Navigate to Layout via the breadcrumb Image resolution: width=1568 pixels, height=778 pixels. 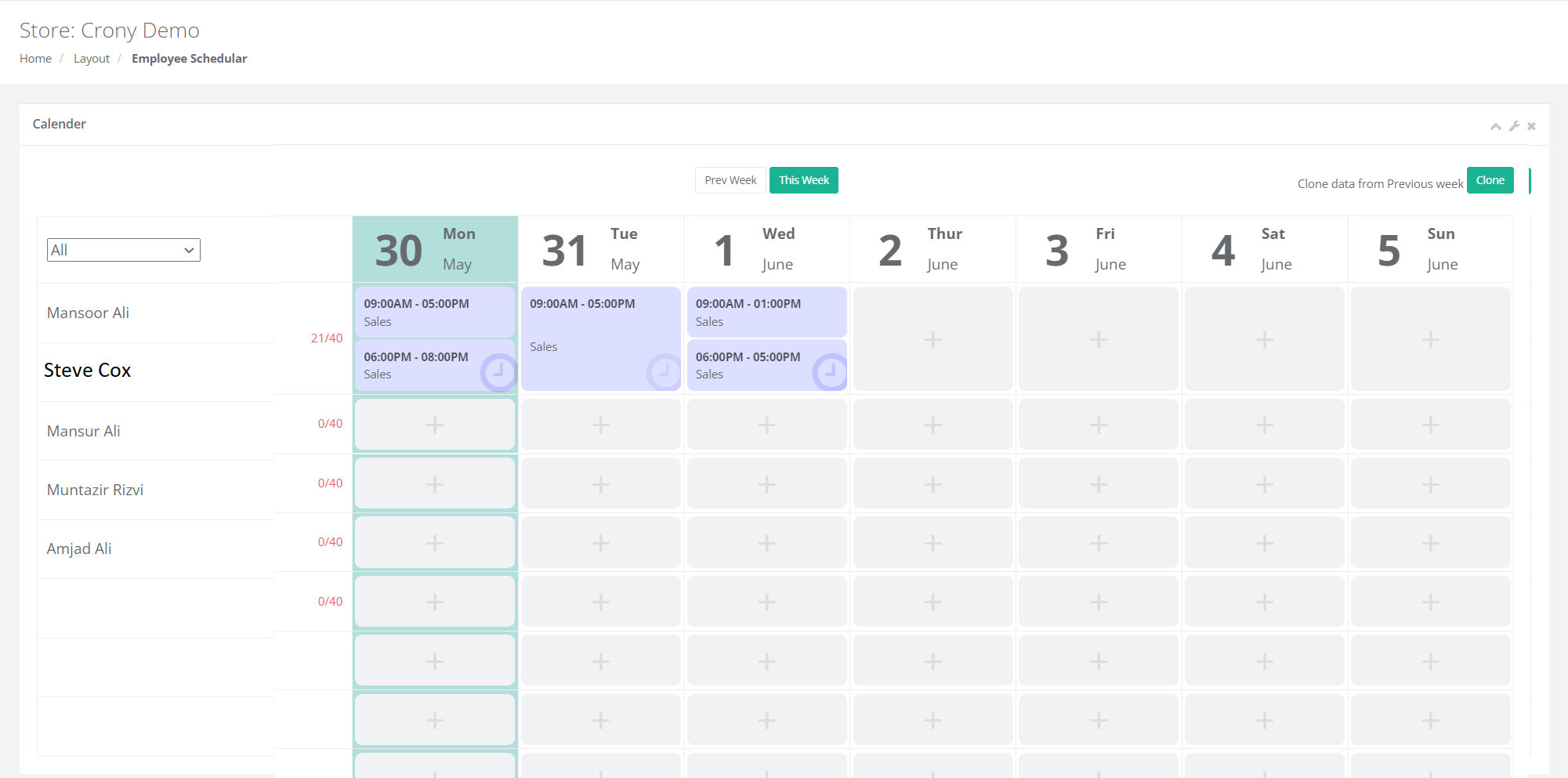[x=92, y=58]
